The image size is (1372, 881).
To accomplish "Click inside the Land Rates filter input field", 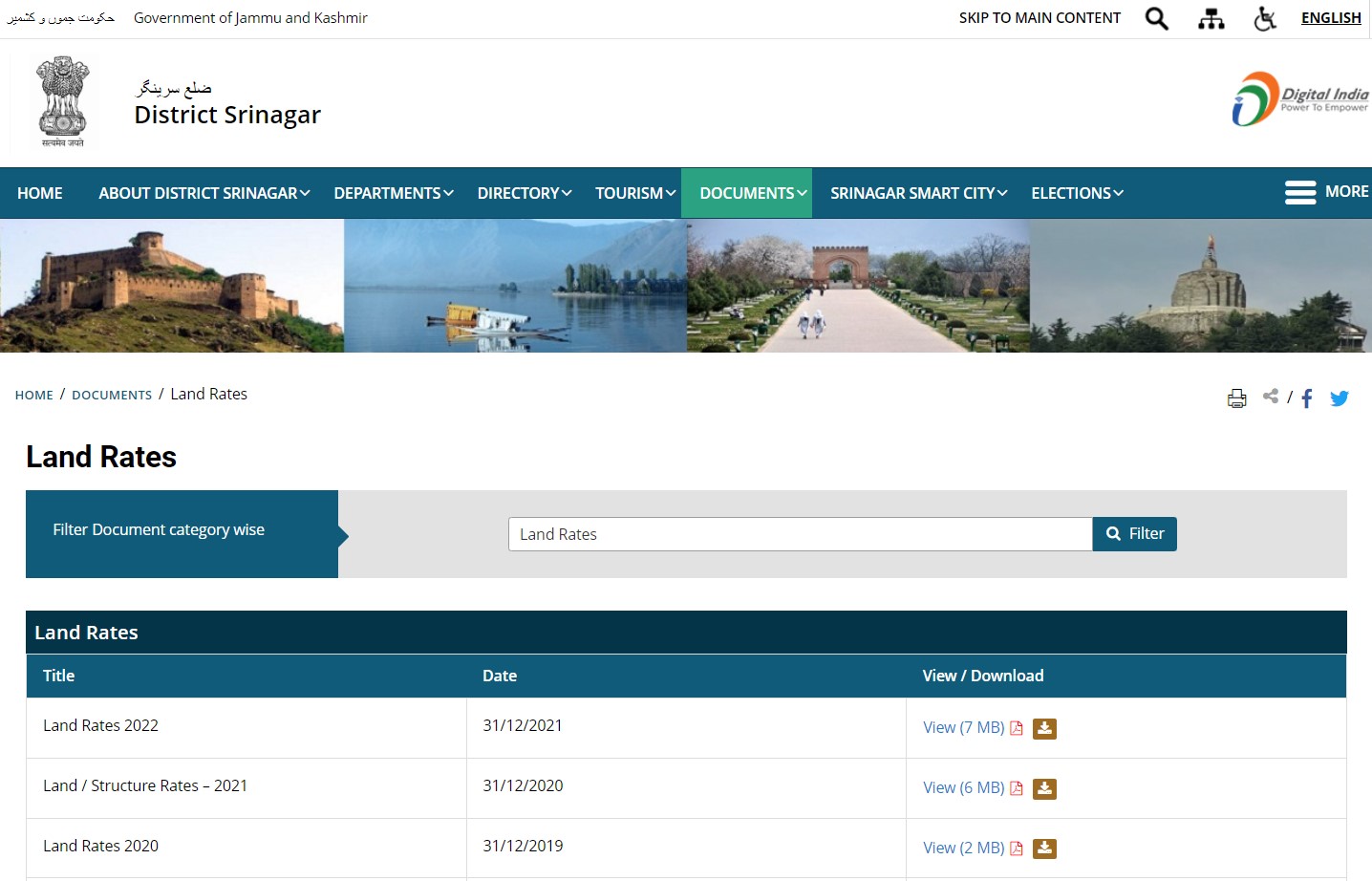I will (799, 534).
